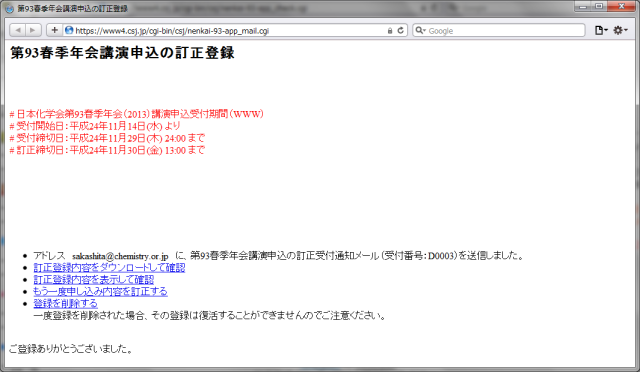Go forward with the browser forward arrow
The image size is (640, 372).
(x=33, y=30)
